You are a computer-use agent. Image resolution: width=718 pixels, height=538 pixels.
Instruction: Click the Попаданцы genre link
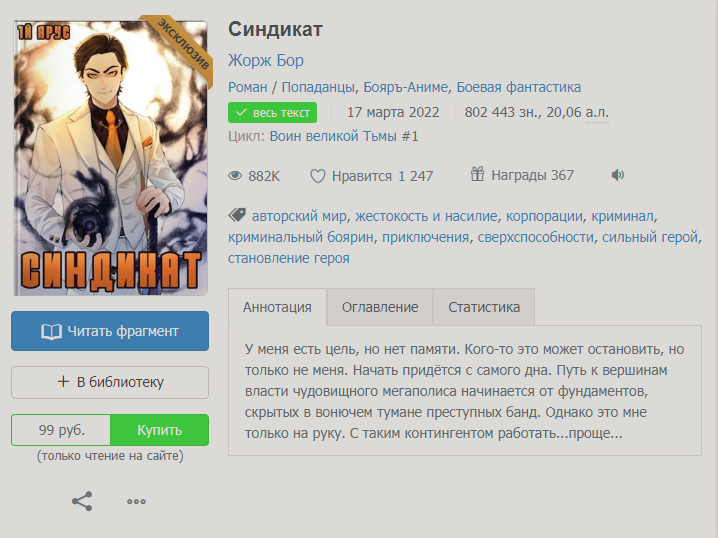click(x=318, y=87)
